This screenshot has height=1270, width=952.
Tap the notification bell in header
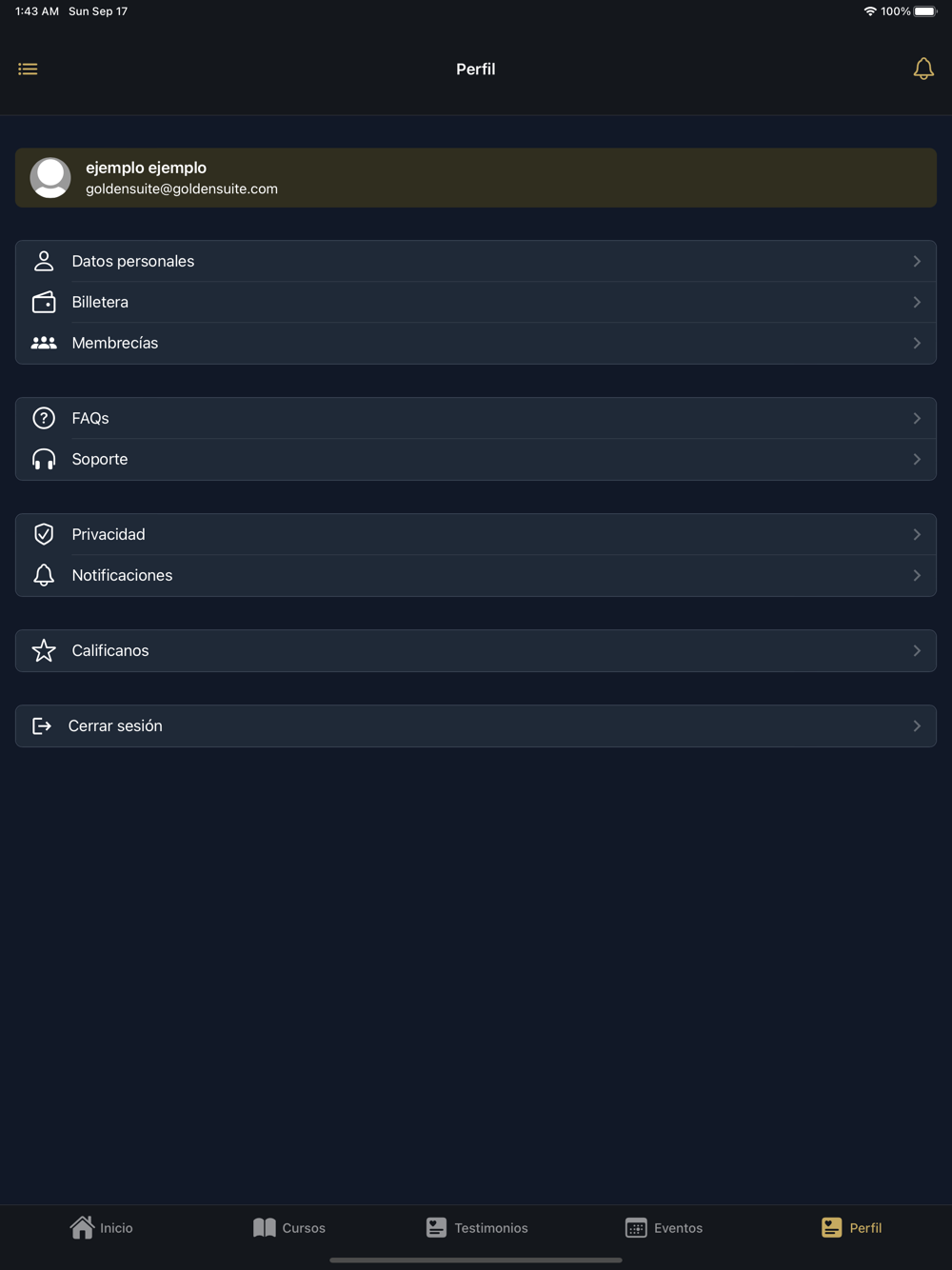coord(922,69)
